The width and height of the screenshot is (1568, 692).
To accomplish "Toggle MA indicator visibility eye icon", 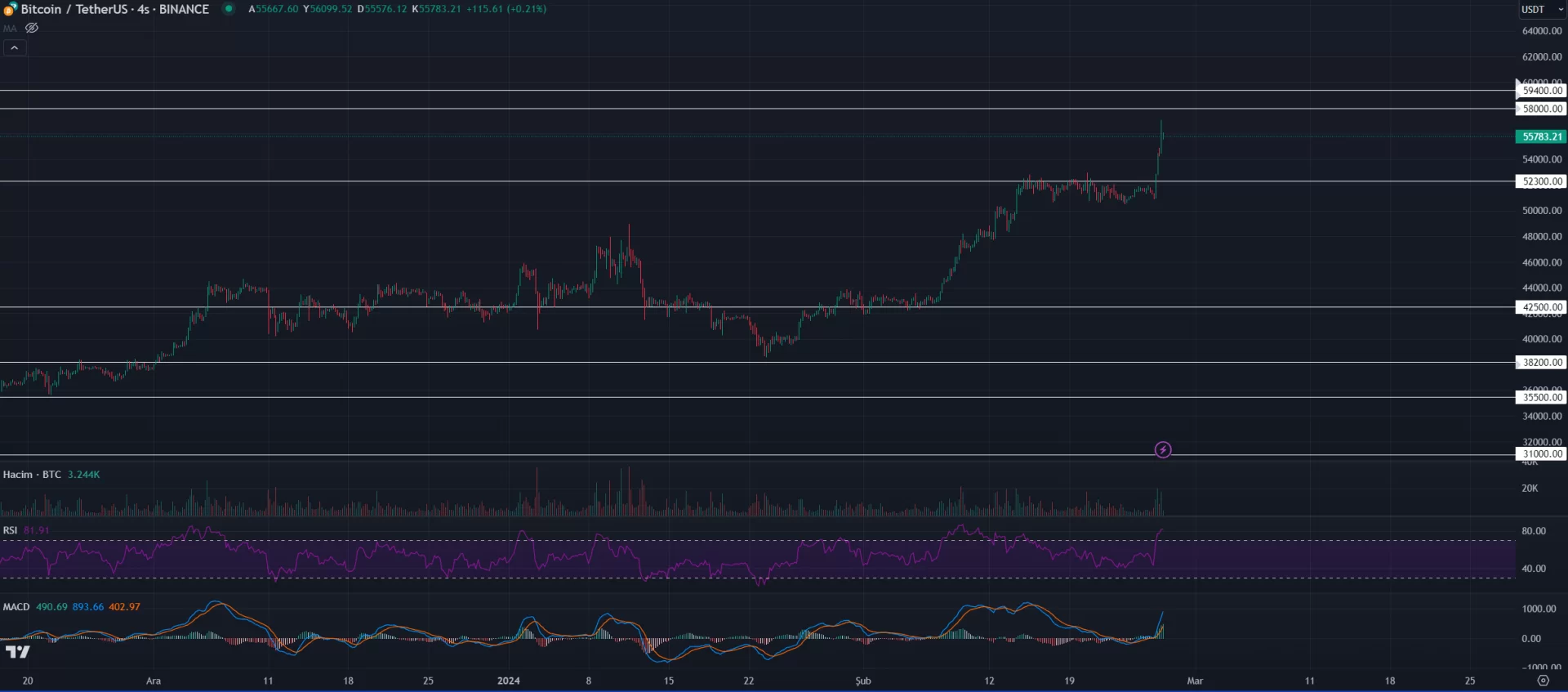I will (32, 29).
